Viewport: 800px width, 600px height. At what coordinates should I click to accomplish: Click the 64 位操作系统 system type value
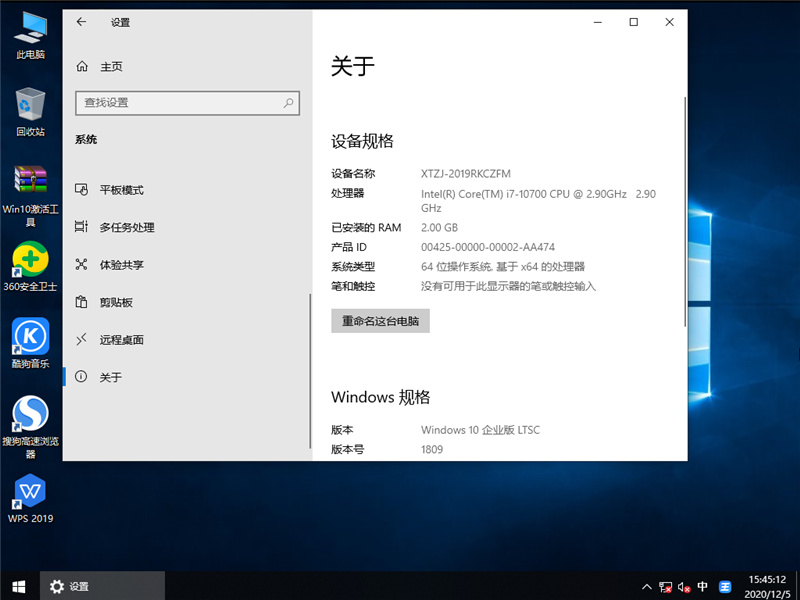point(503,266)
